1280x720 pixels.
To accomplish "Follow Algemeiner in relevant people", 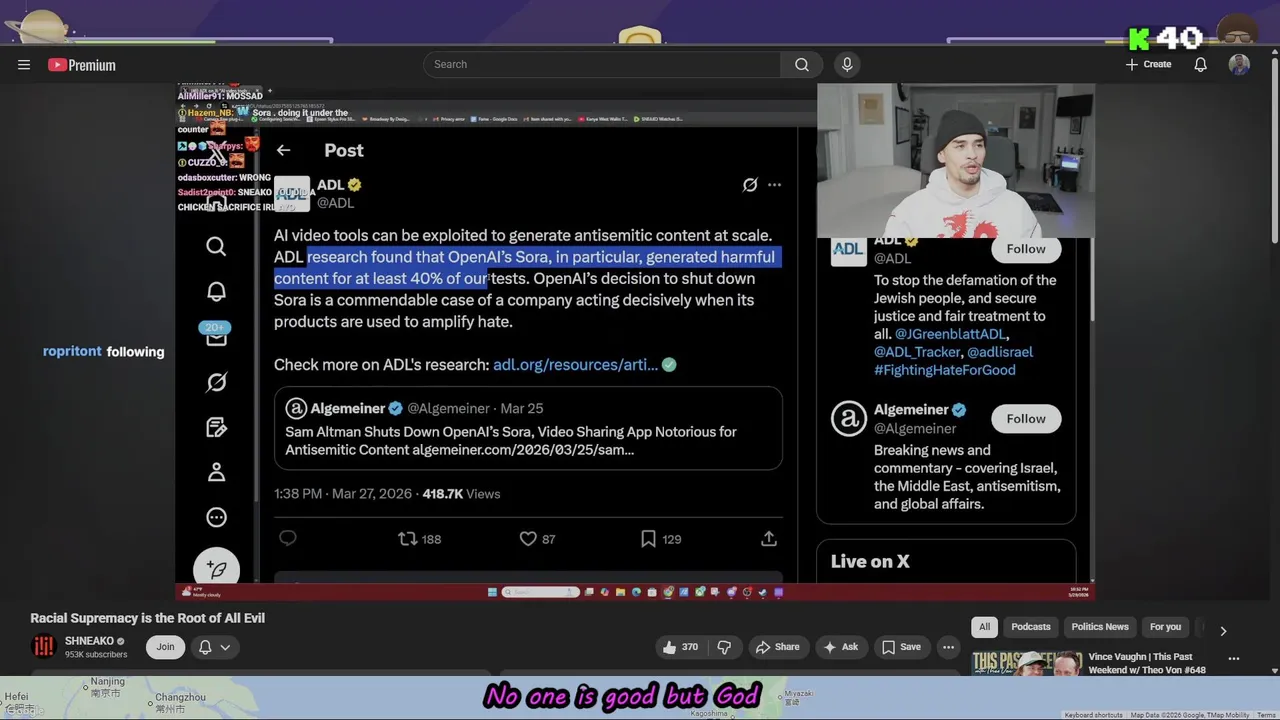I will [x=1026, y=419].
